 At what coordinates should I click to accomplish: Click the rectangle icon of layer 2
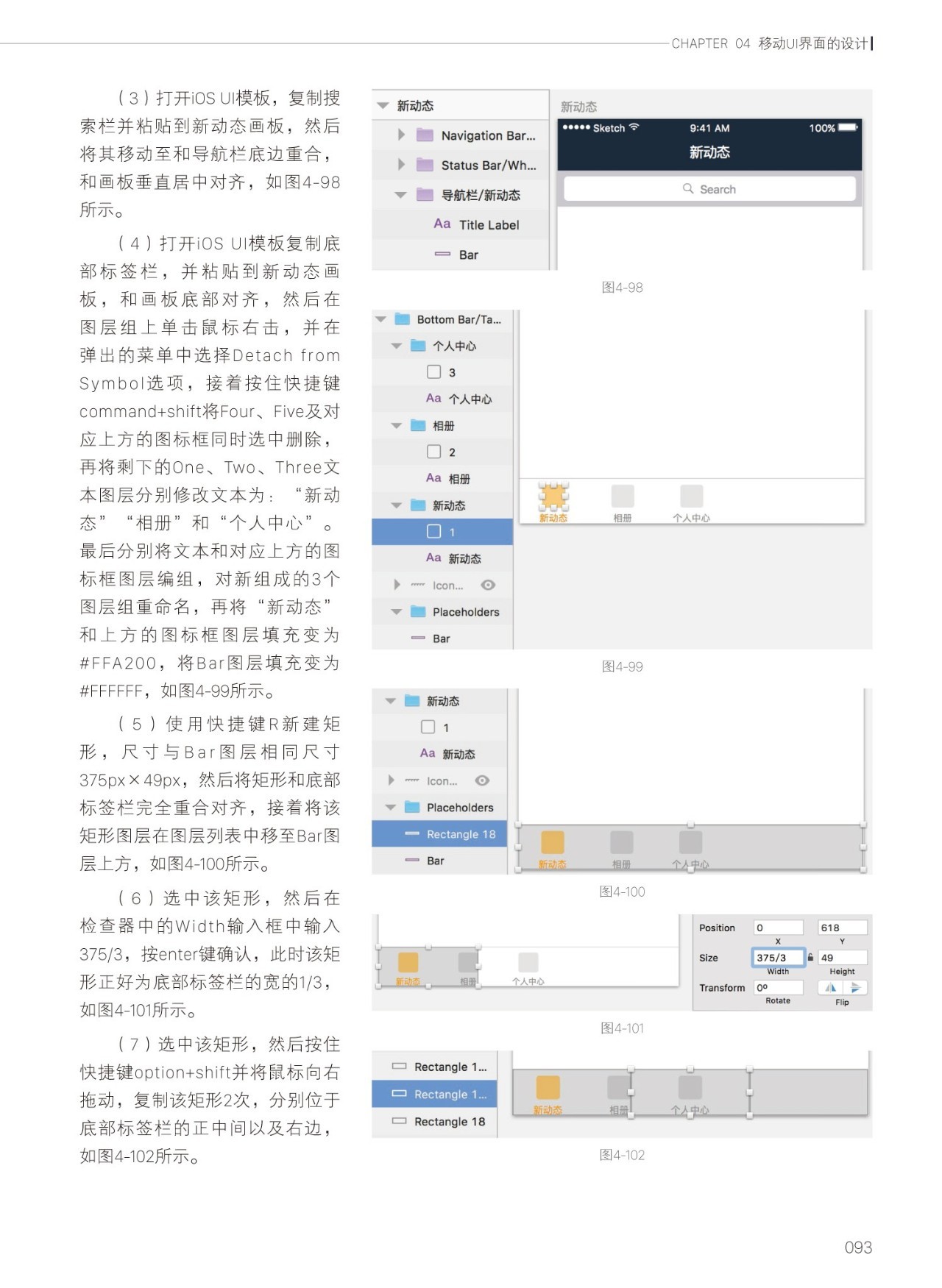point(434,451)
